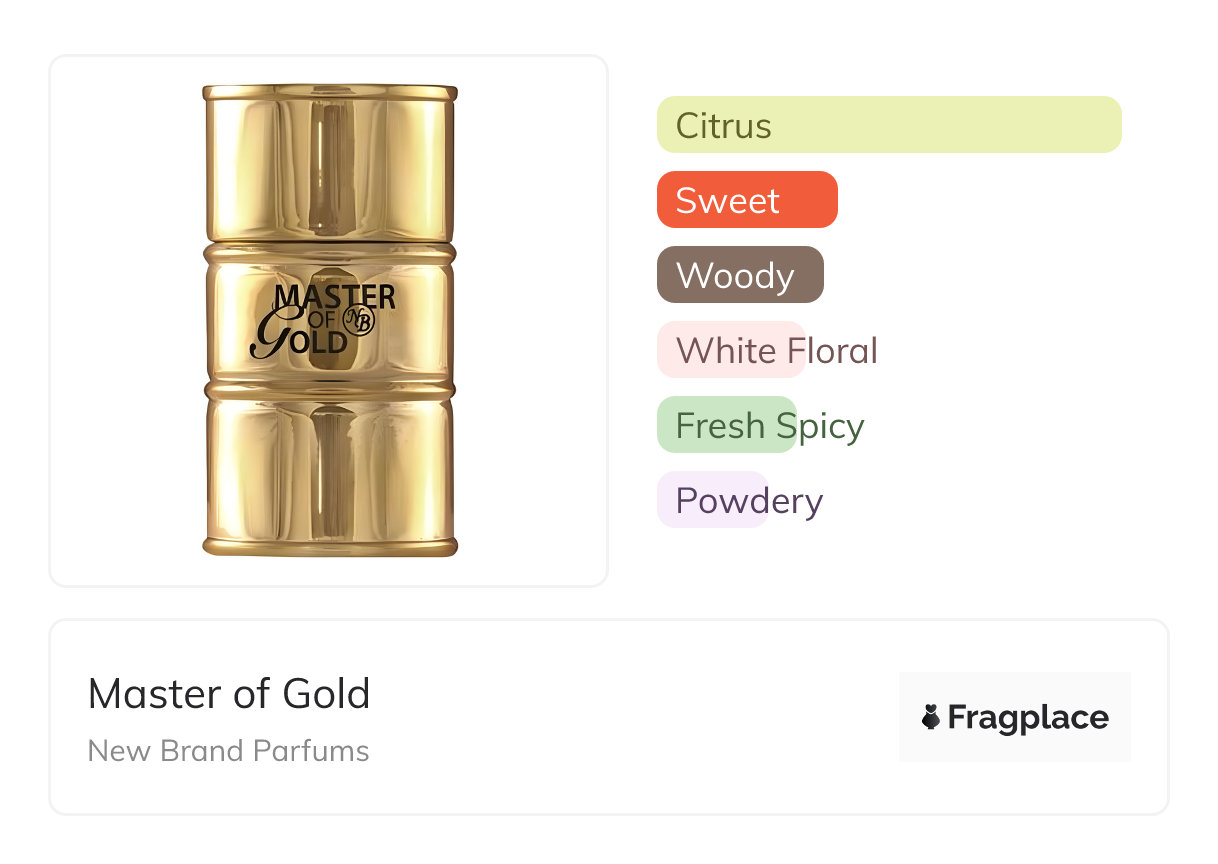The height and width of the screenshot is (864, 1218).
Task: Click the far right end of Citrus bar
Action: tap(1108, 125)
